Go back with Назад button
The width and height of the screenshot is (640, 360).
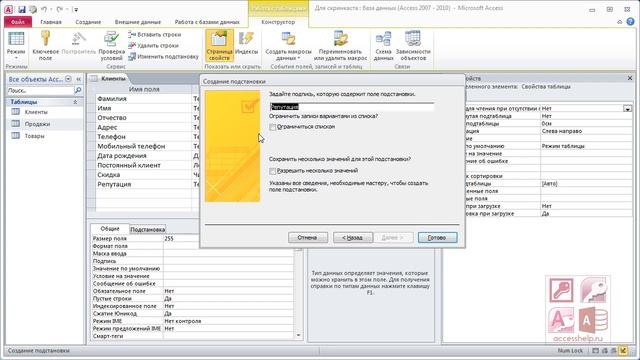(352, 238)
